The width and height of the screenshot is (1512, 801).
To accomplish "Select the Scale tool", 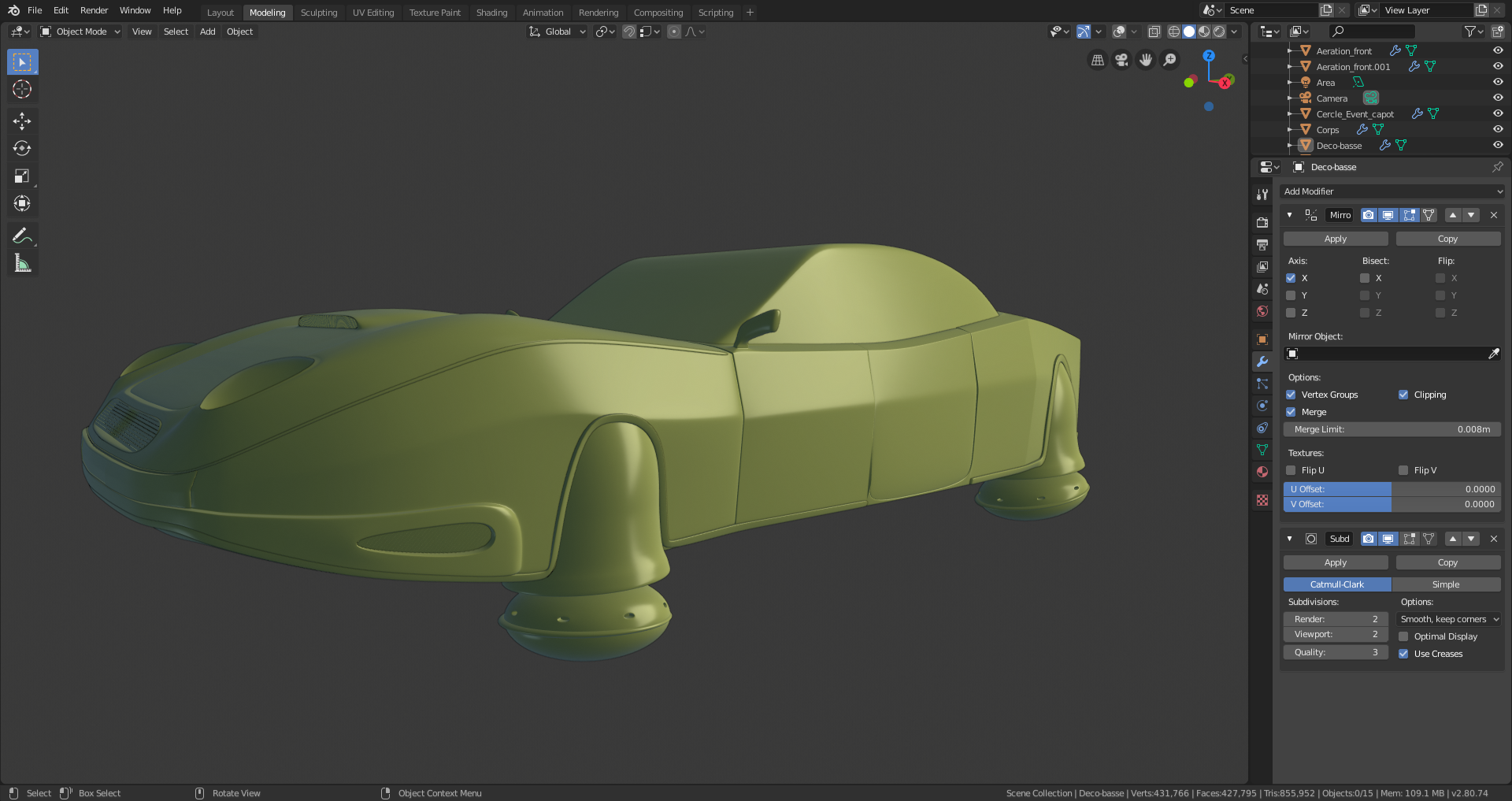I will coord(22,176).
